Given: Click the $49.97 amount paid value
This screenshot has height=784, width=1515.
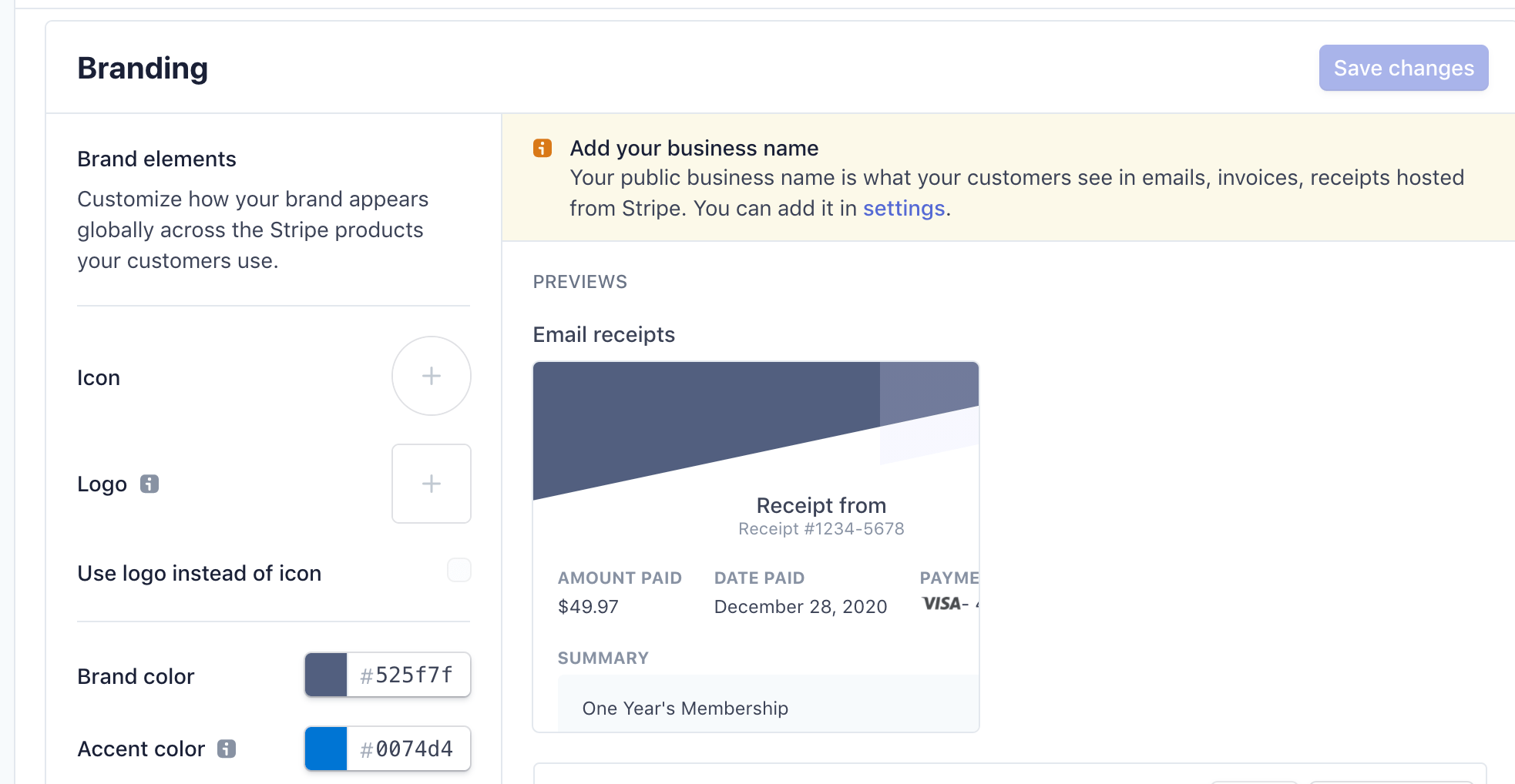Looking at the screenshot, I should click(x=588, y=607).
